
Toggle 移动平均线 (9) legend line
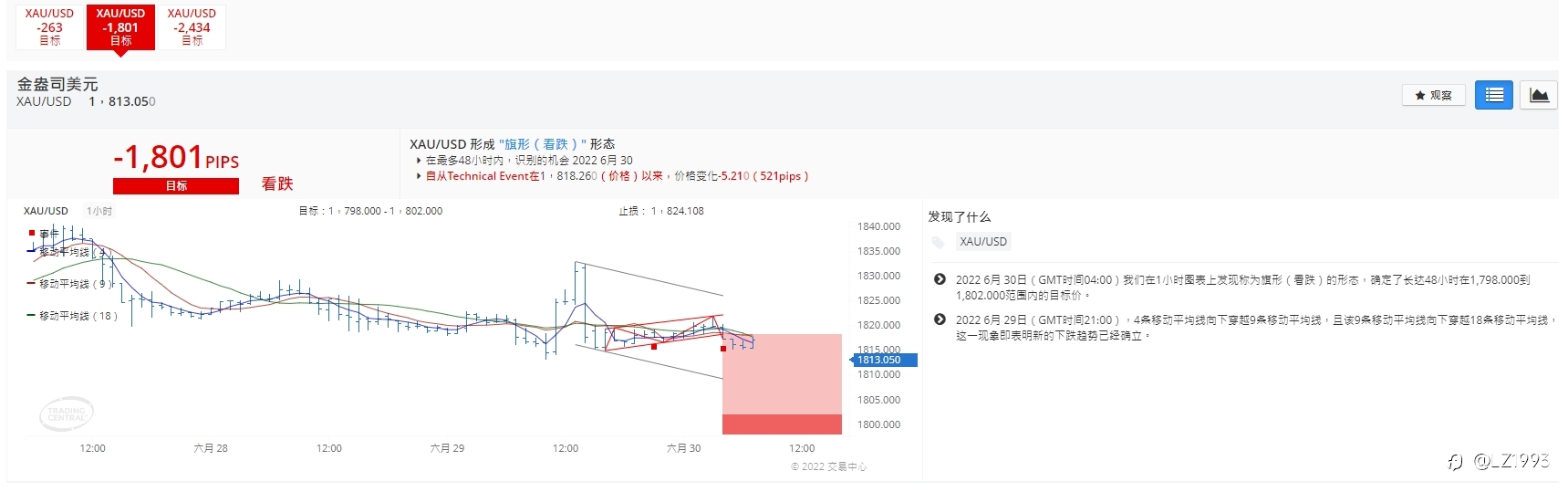coord(71,284)
